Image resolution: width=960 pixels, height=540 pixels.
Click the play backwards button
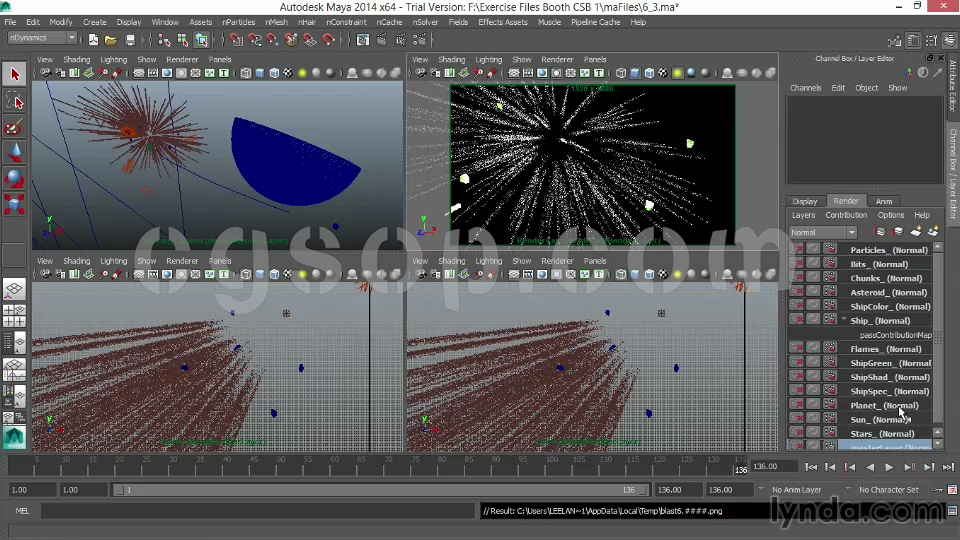[869, 467]
